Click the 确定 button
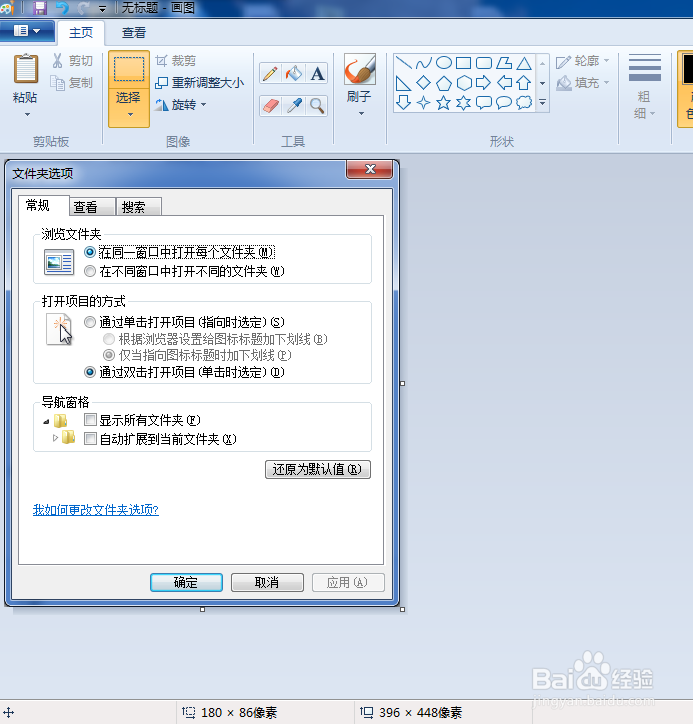 pos(185,582)
